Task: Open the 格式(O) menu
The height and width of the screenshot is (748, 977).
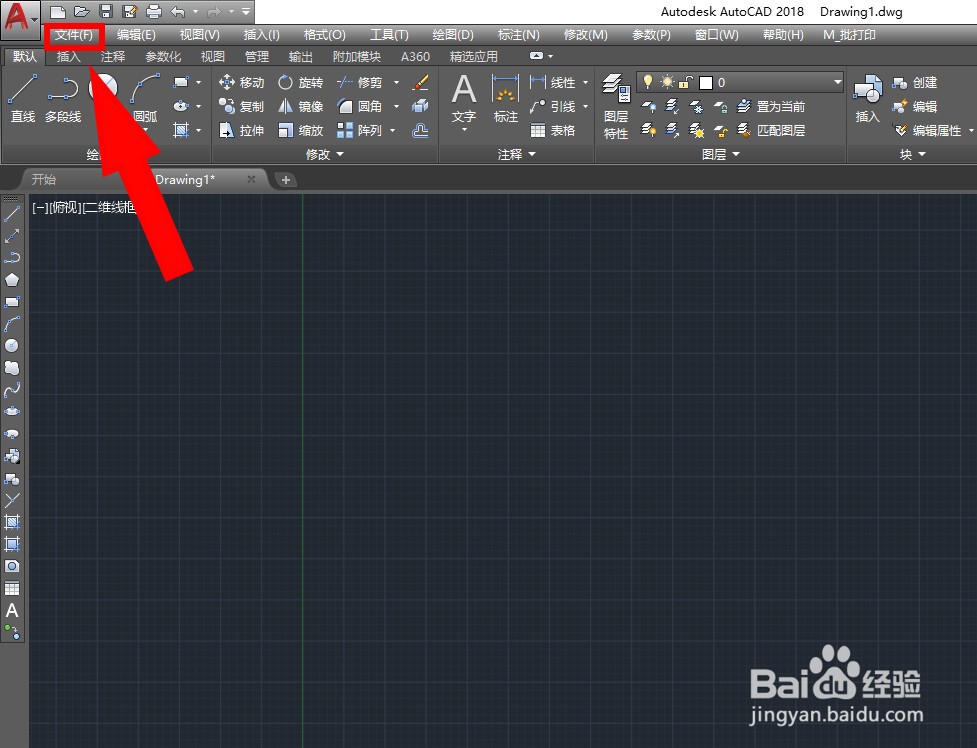Action: pos(325,35)
